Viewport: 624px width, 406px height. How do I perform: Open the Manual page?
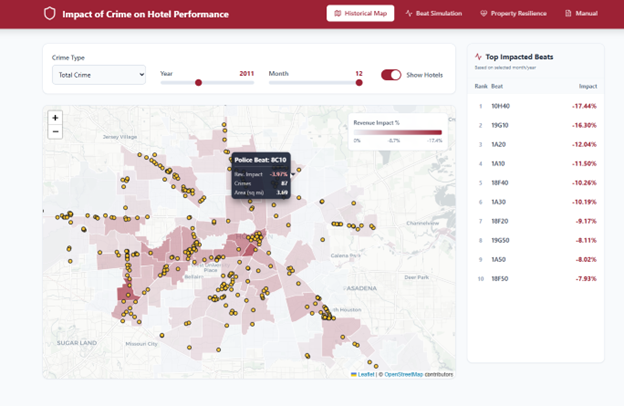point(581,14)
